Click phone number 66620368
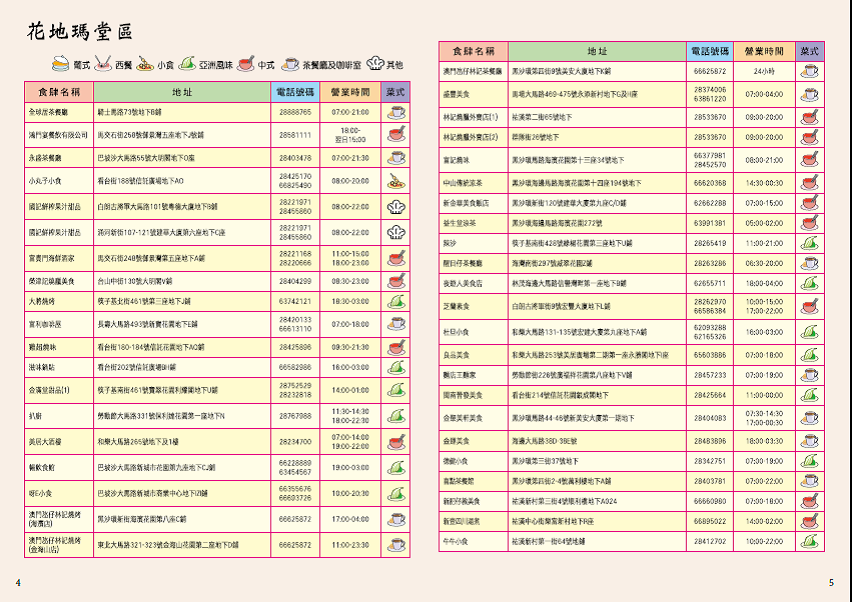 coord(709,183)
